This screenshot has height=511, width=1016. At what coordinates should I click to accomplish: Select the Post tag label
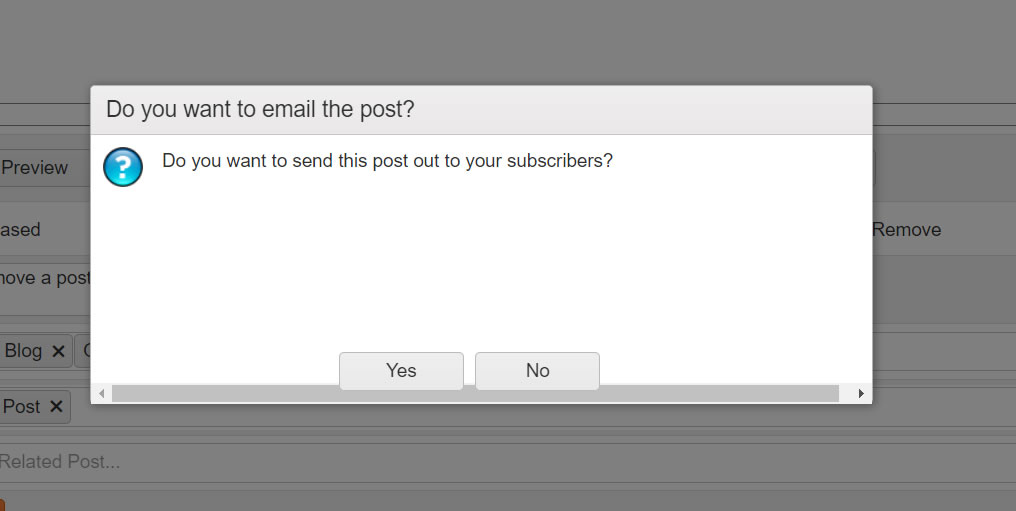22,407
